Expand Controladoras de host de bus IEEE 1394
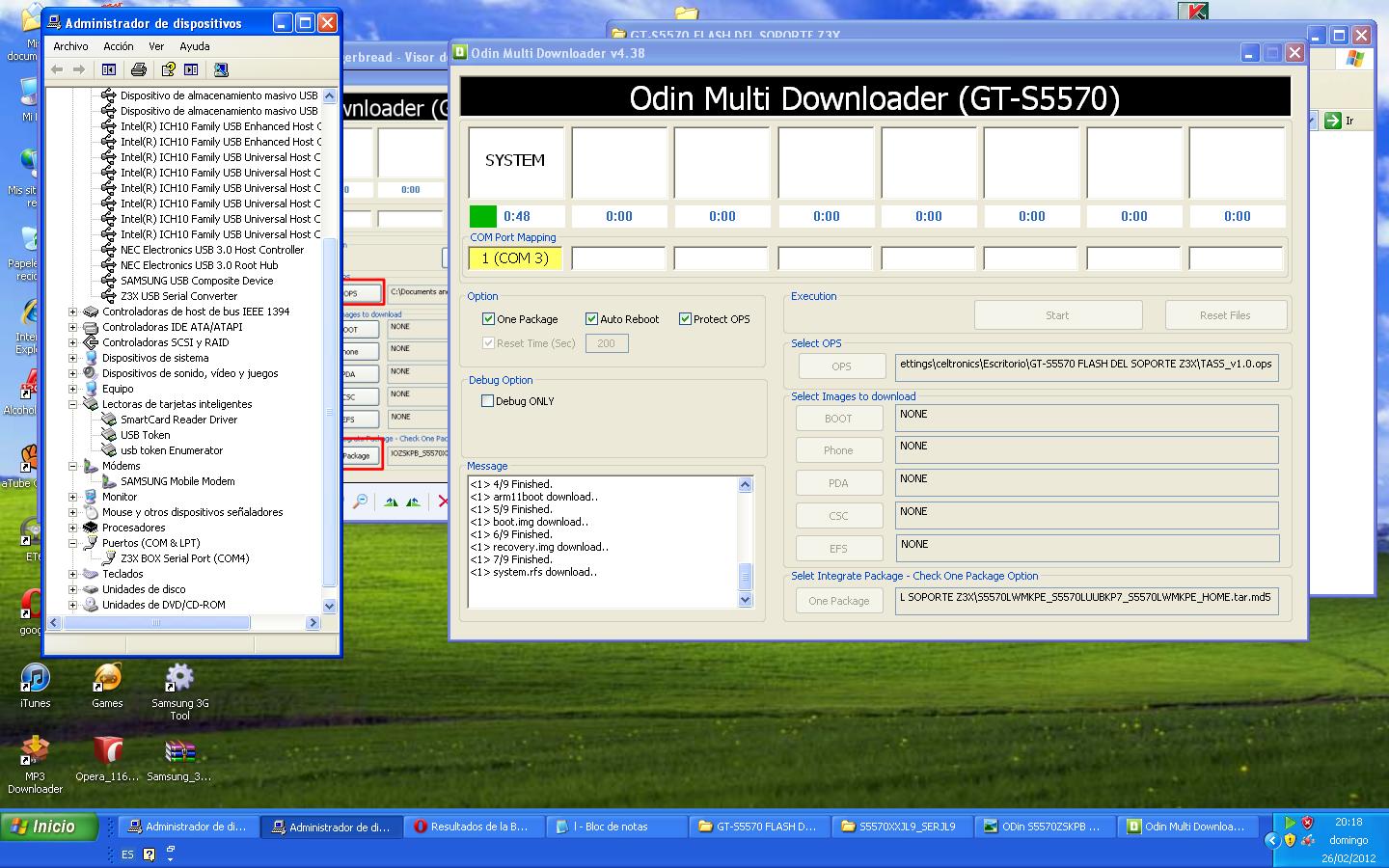Image resolution: width=1389 pixels, height=868 pixels. pos(72,312)
